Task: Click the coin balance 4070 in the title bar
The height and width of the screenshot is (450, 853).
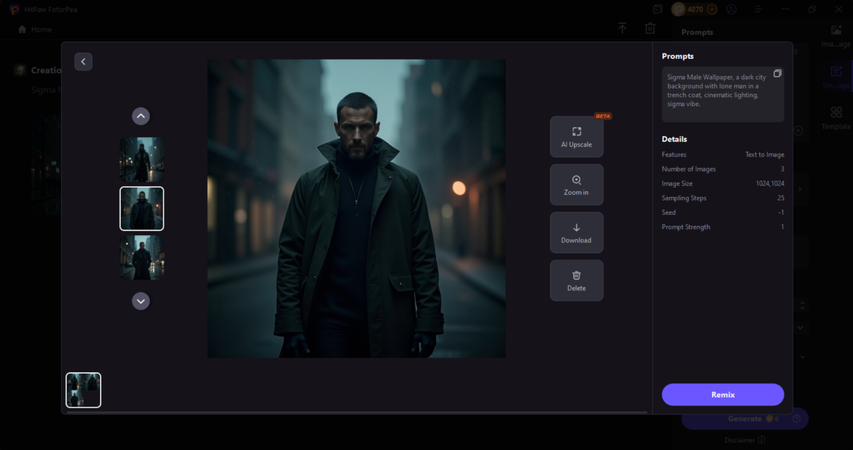Action: [x=695, y=9]
